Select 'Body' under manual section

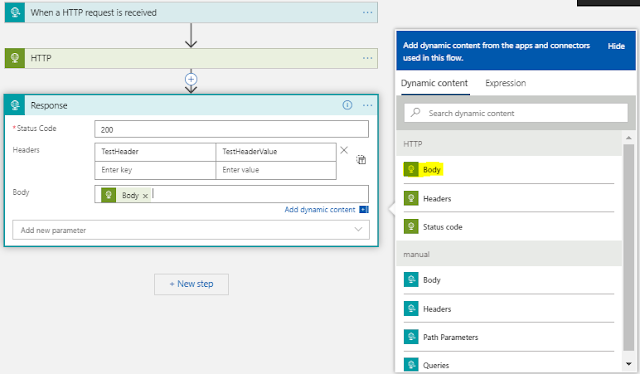pyautogui.click(x=432, y=280)
